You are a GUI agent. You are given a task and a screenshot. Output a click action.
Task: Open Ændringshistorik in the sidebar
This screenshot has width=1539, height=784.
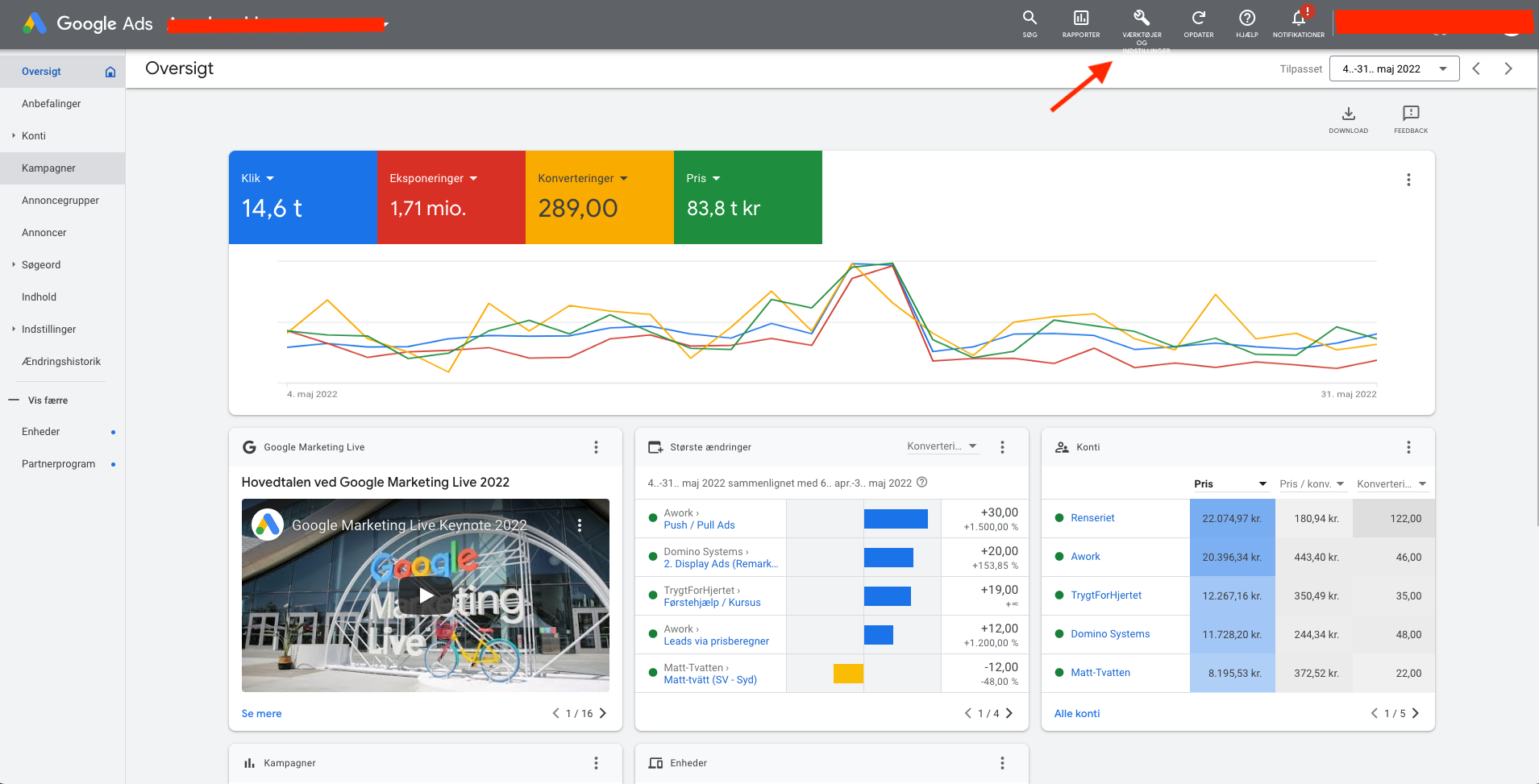[x=62, y=362]
